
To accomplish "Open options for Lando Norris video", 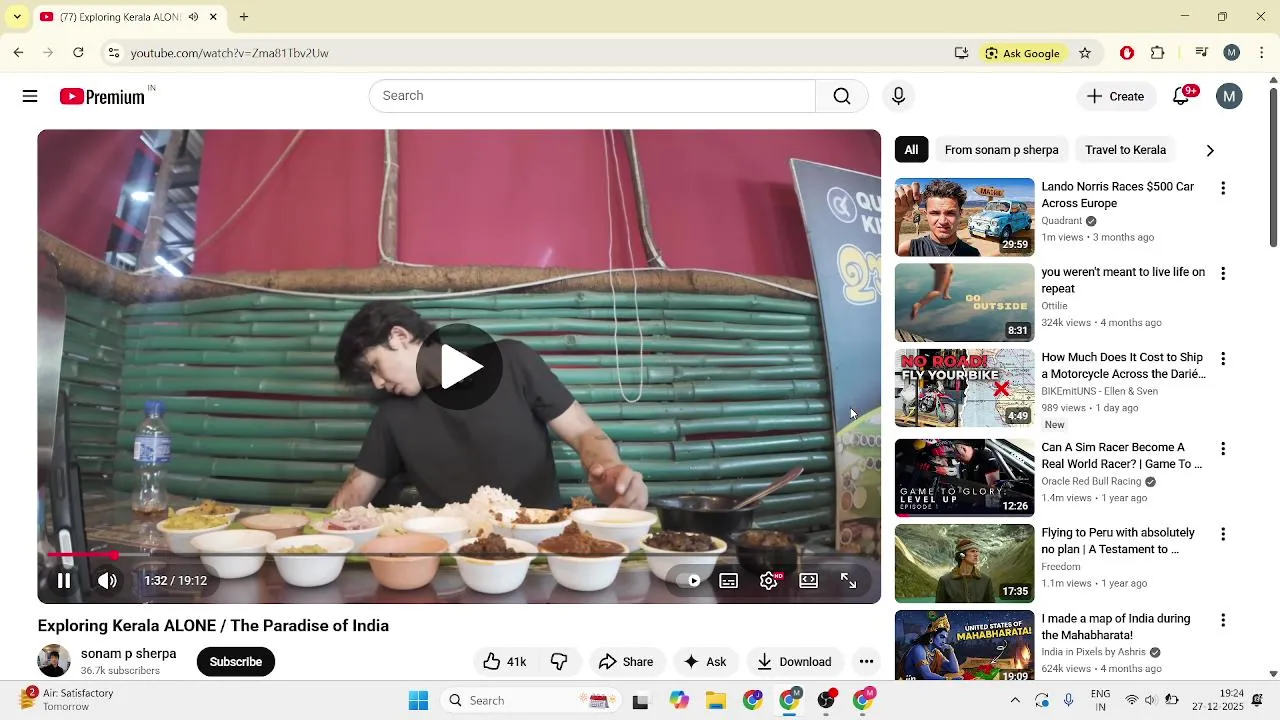I will (1222, 188).
